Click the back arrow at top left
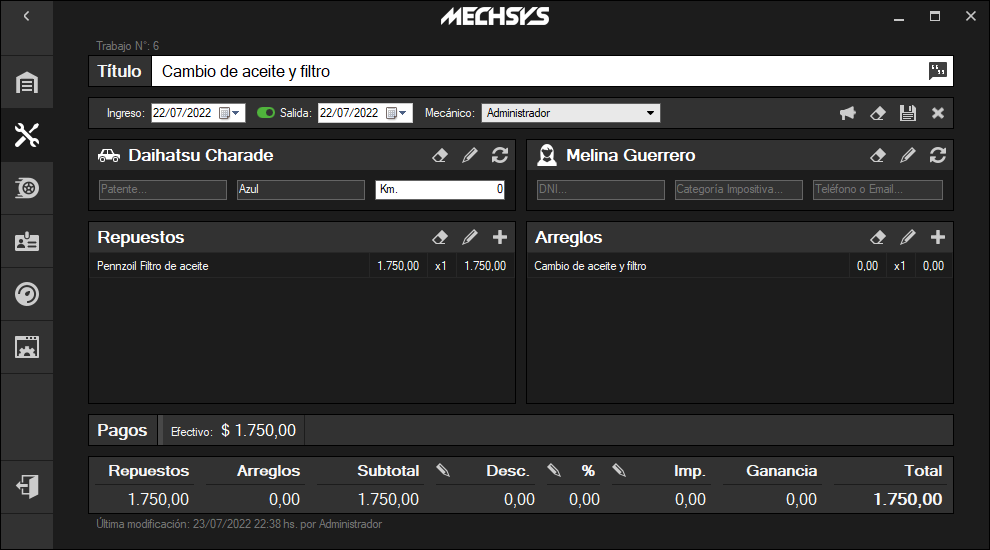 26,16
